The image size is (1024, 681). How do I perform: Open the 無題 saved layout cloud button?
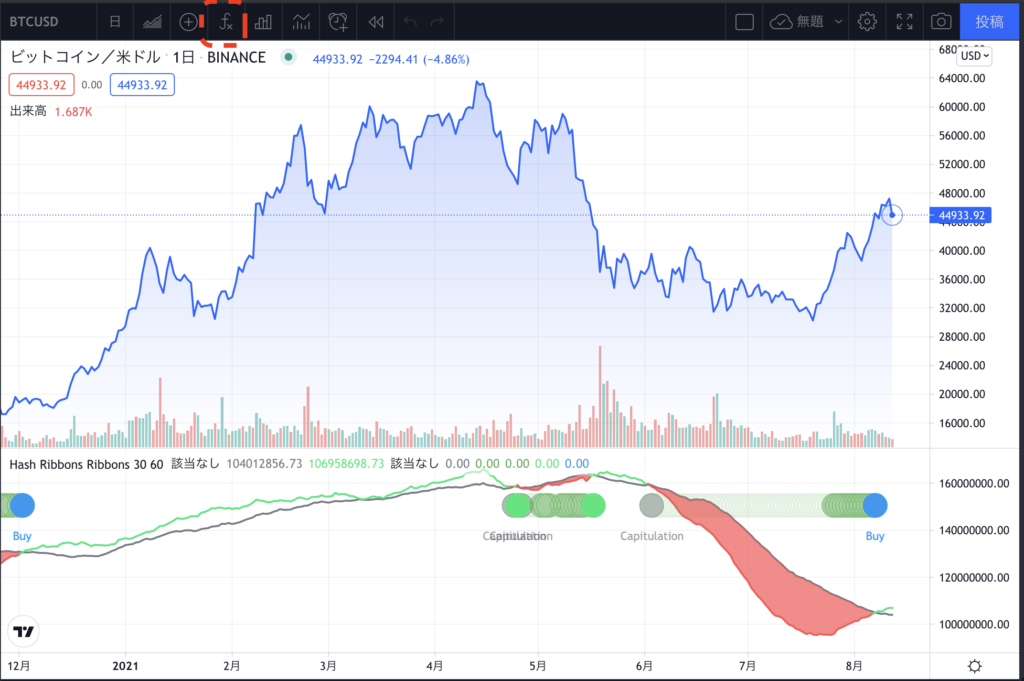click(x=797, y=22)
